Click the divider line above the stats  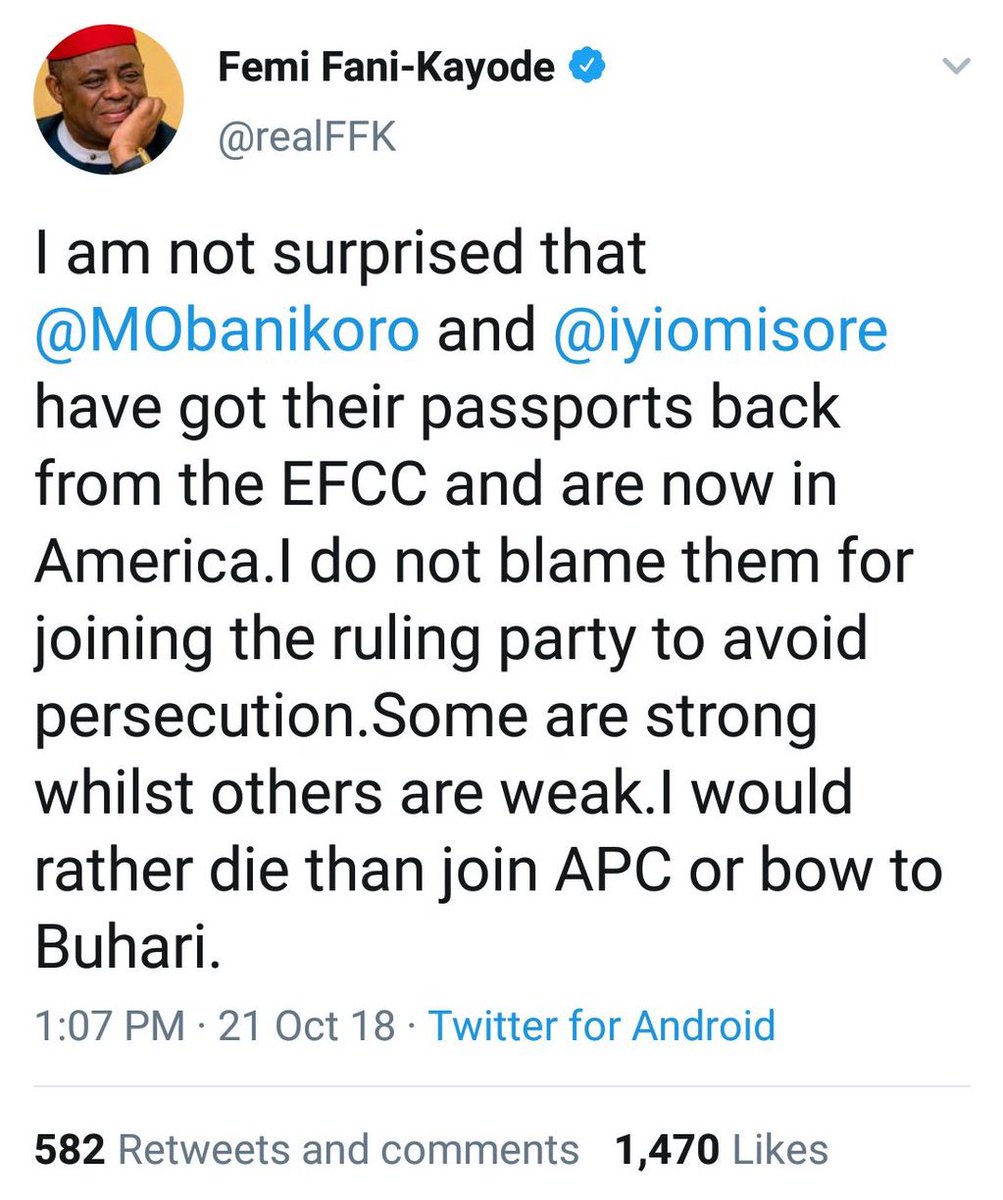tap(501, 1086)
